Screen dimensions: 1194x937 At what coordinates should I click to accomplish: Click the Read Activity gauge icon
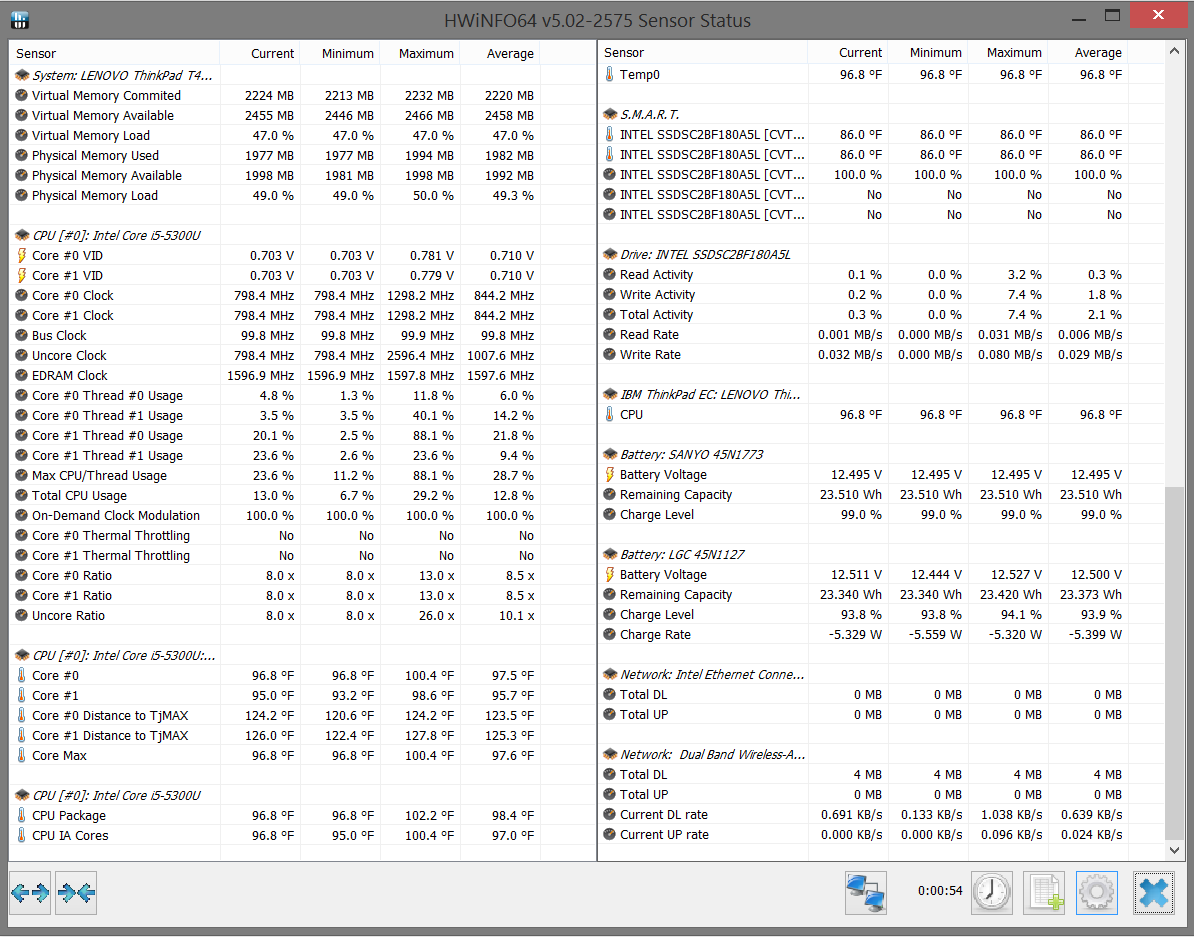click(x=609, y=274)
